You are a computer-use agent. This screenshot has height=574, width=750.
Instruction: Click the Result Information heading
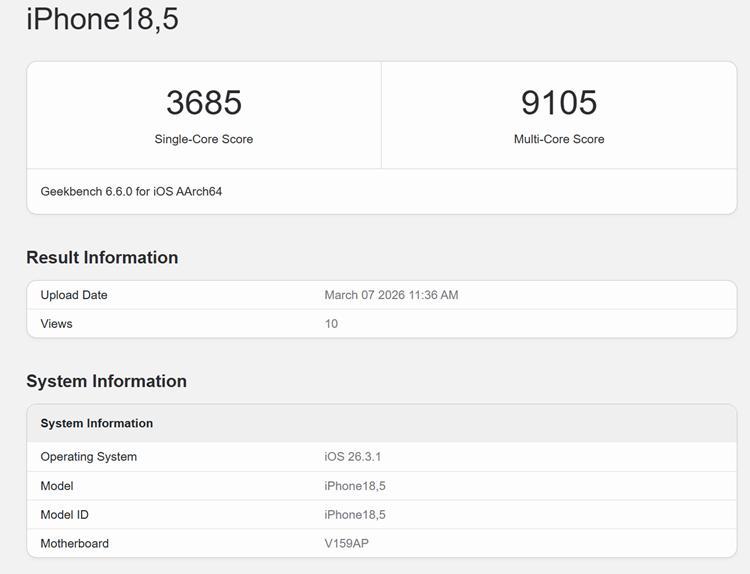pos(102,257)
